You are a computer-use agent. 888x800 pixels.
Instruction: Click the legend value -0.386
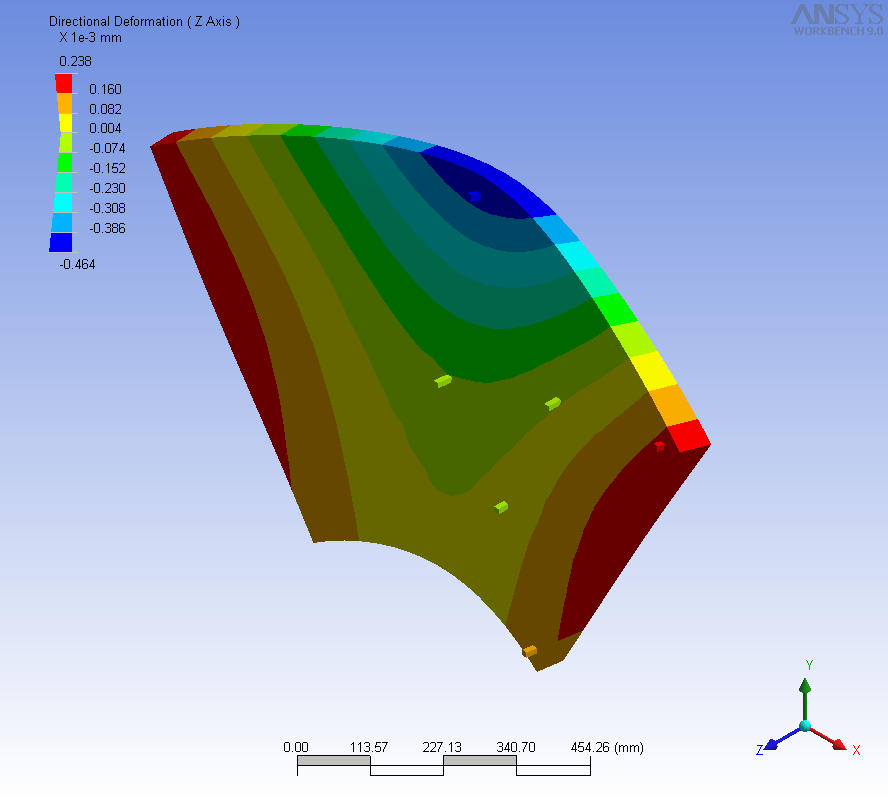108,228
